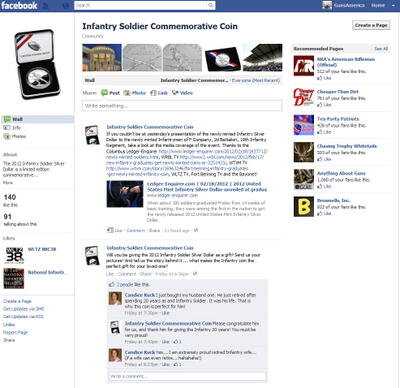Open the profile thumbnail in top bar
This screenshot has height=388, width=400.
[x=327, y=5]
